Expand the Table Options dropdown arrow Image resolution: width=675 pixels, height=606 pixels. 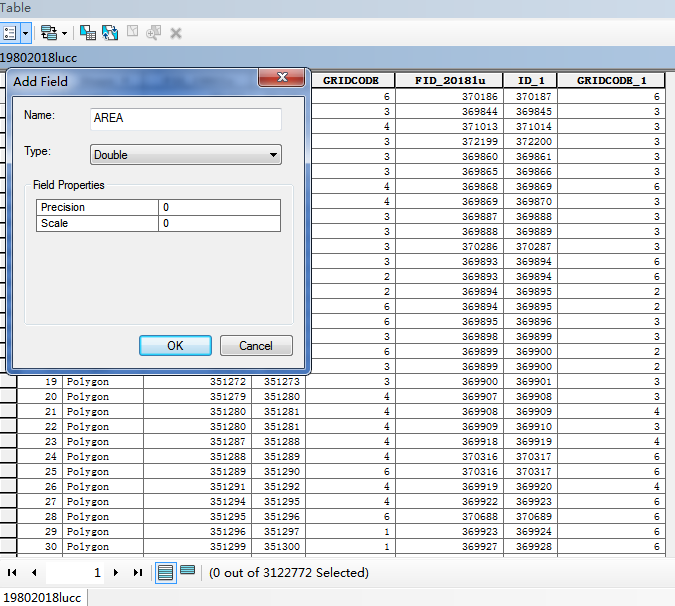25,33
